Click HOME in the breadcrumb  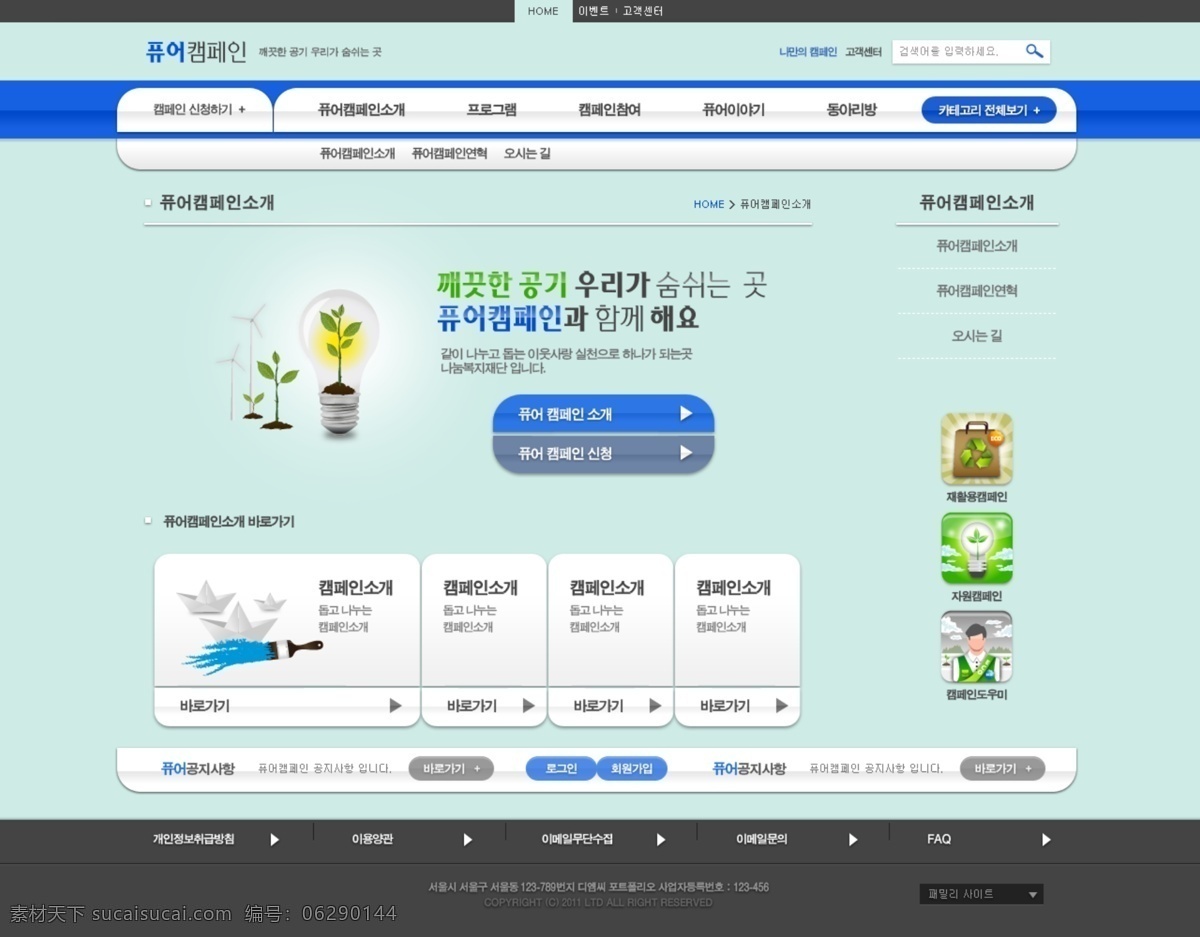[709, 204]
